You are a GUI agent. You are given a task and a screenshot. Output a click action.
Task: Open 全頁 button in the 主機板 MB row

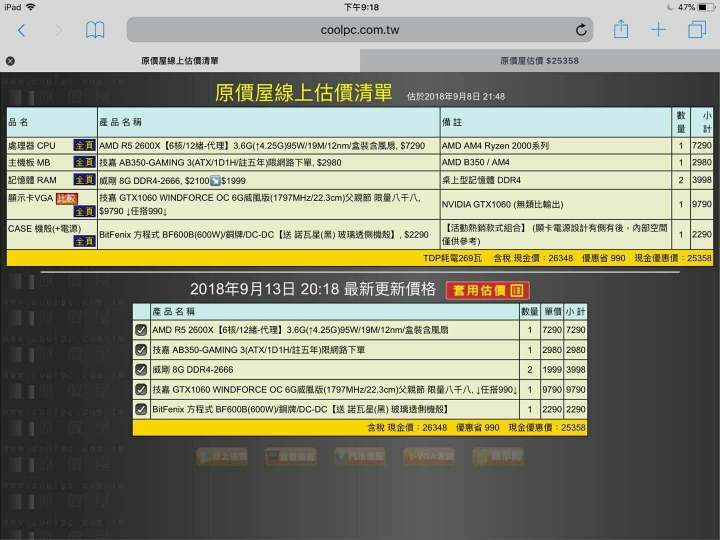coord(84,162)
